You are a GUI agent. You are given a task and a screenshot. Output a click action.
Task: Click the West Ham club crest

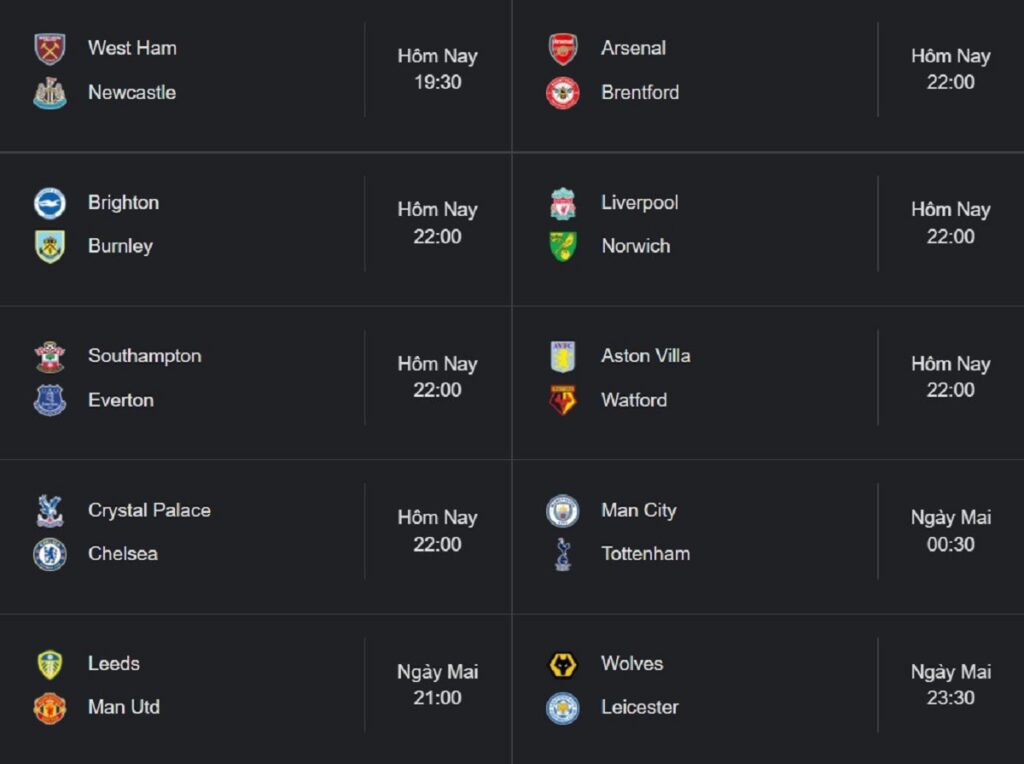point(50,49)
